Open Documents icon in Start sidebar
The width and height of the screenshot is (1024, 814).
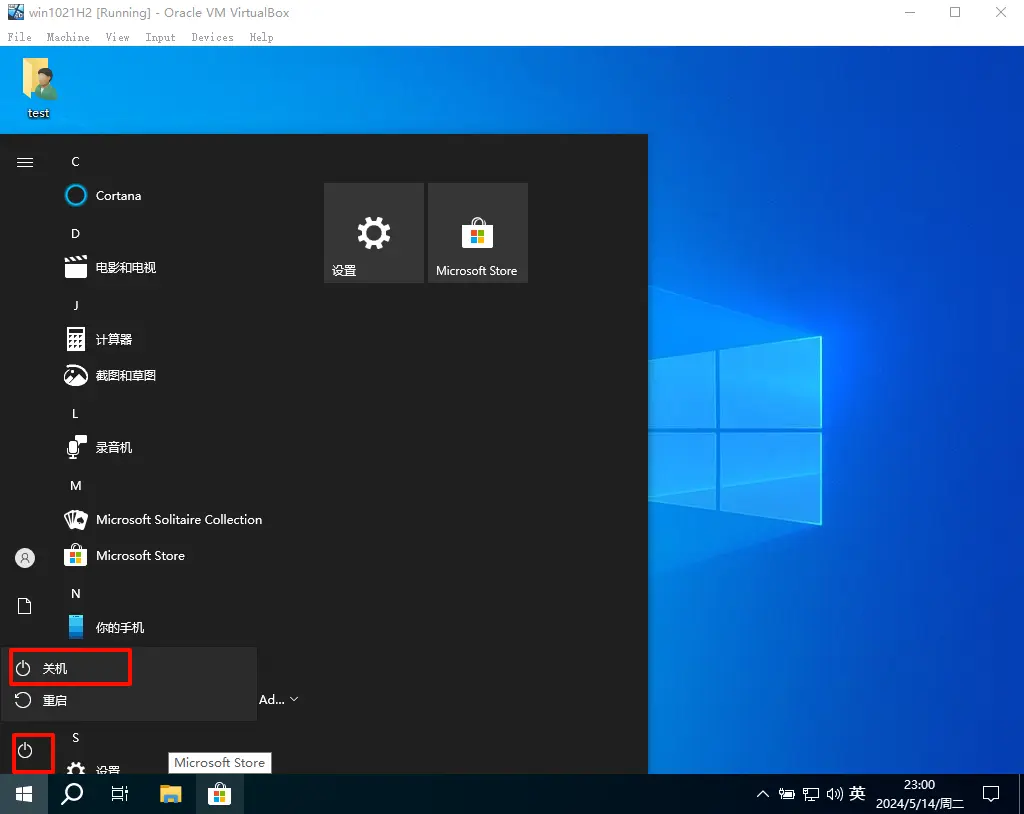(x=25, y=606)
